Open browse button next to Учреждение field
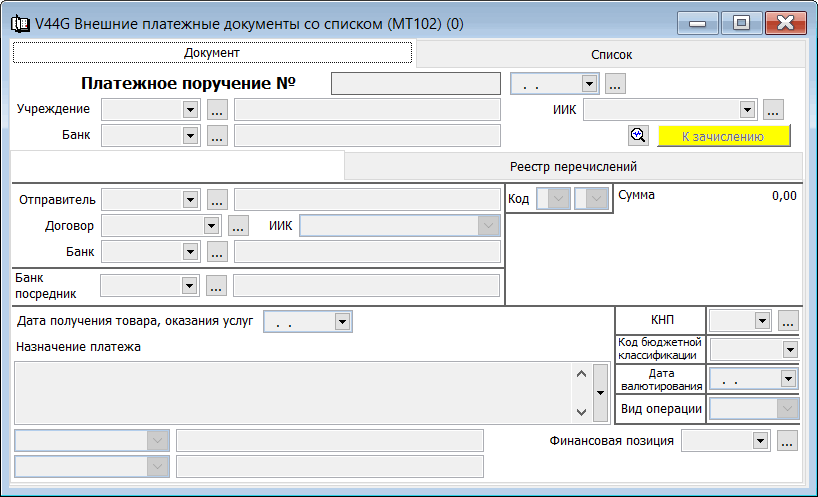Screen dimensions: 818x497 tap(217, 110)
